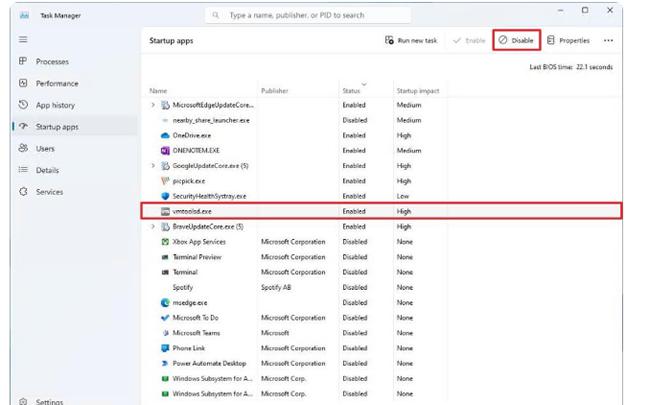This screenshot has width=650, height=405.
Task: Open the Services page
Action: coord(49,192)
